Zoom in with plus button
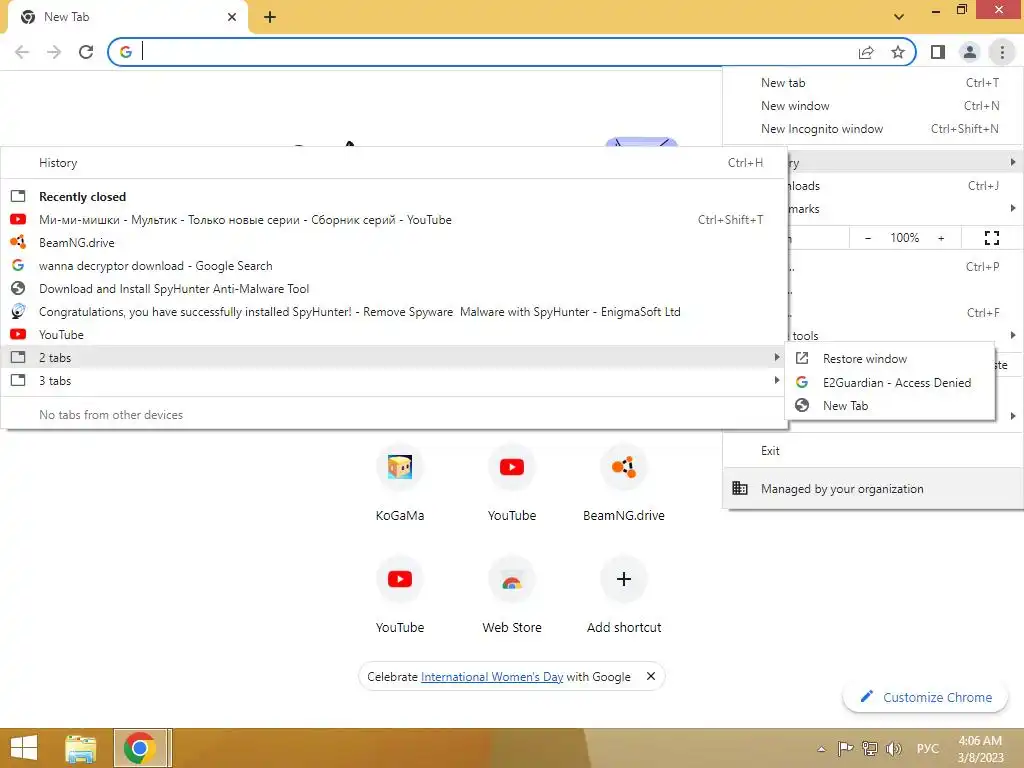Image resolution: width=1024 pixels, height=768 pixels. pos(941,238)
